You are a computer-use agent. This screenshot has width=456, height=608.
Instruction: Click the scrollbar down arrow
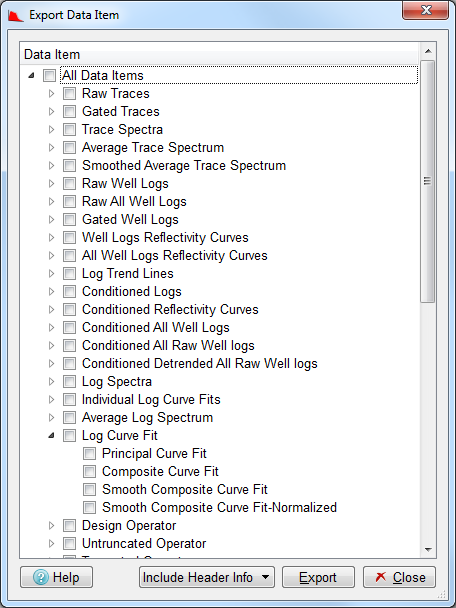click(428, 549)
